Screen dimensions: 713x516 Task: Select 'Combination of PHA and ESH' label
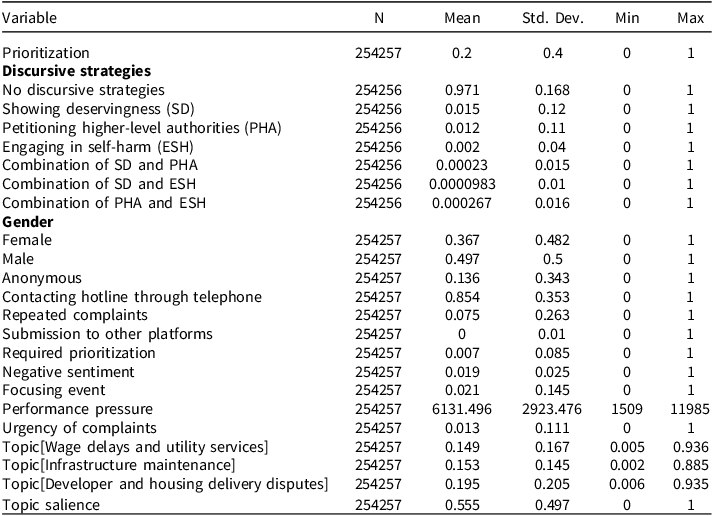104,203
